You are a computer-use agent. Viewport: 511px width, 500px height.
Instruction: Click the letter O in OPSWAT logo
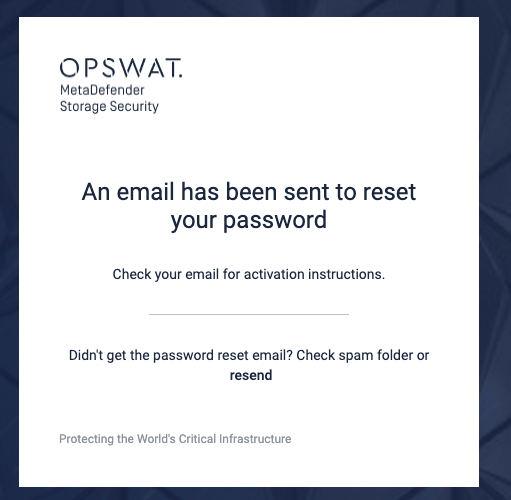click(x=69, y=68)
